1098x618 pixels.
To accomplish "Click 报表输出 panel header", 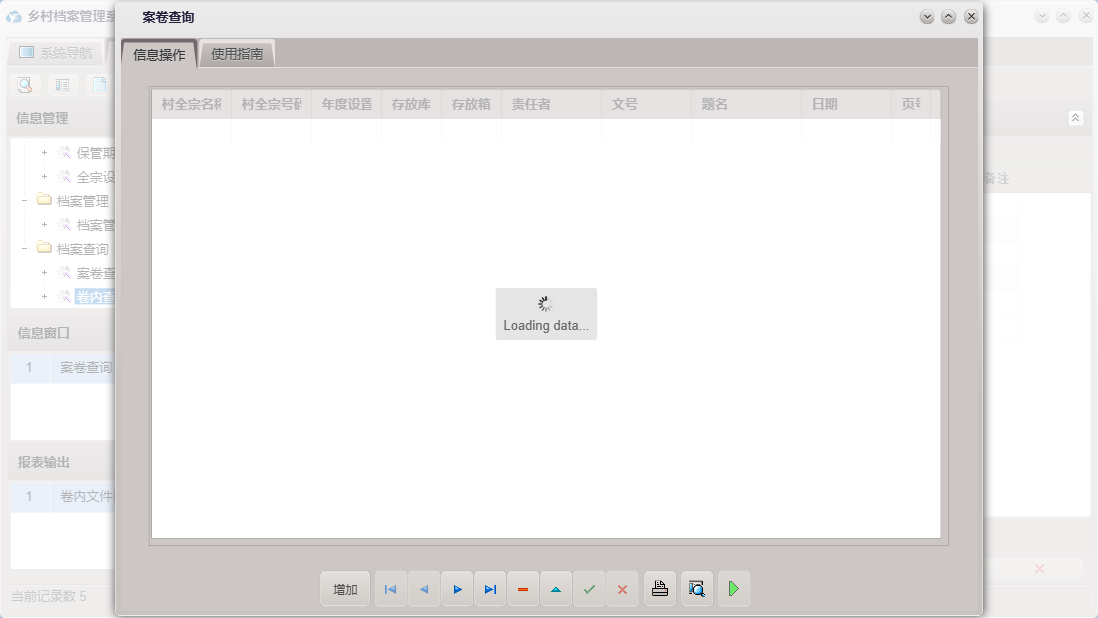I will click(43, 463).
